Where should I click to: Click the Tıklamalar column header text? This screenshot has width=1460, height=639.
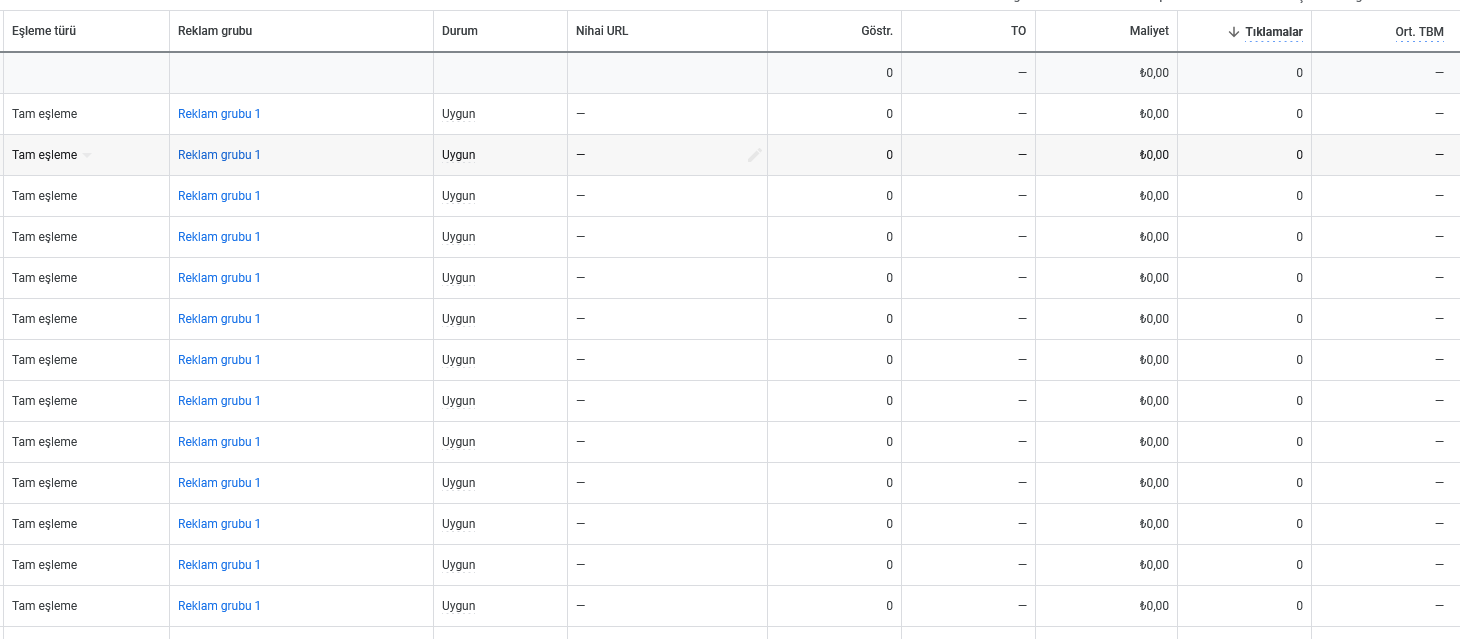pyautogui.click(x=1274, y=32)
